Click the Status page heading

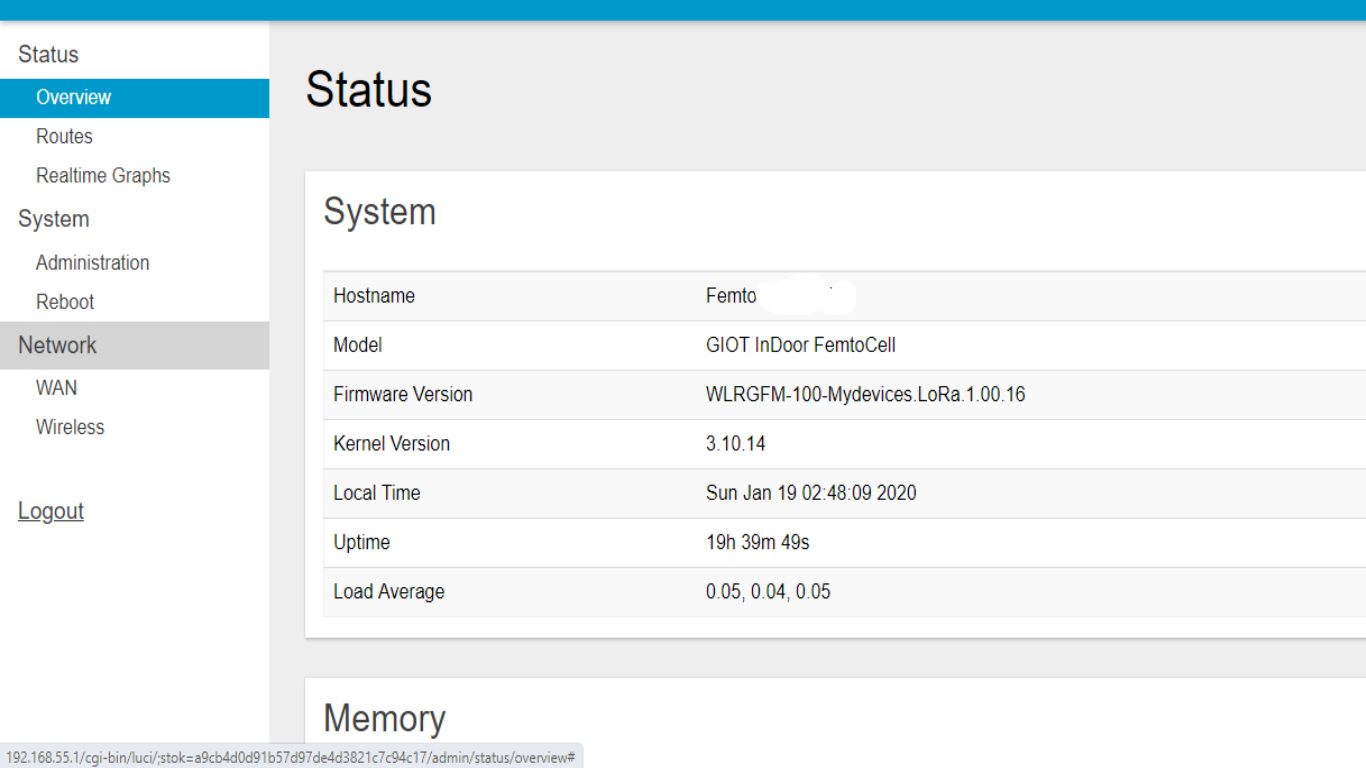[x=368, y=90]
